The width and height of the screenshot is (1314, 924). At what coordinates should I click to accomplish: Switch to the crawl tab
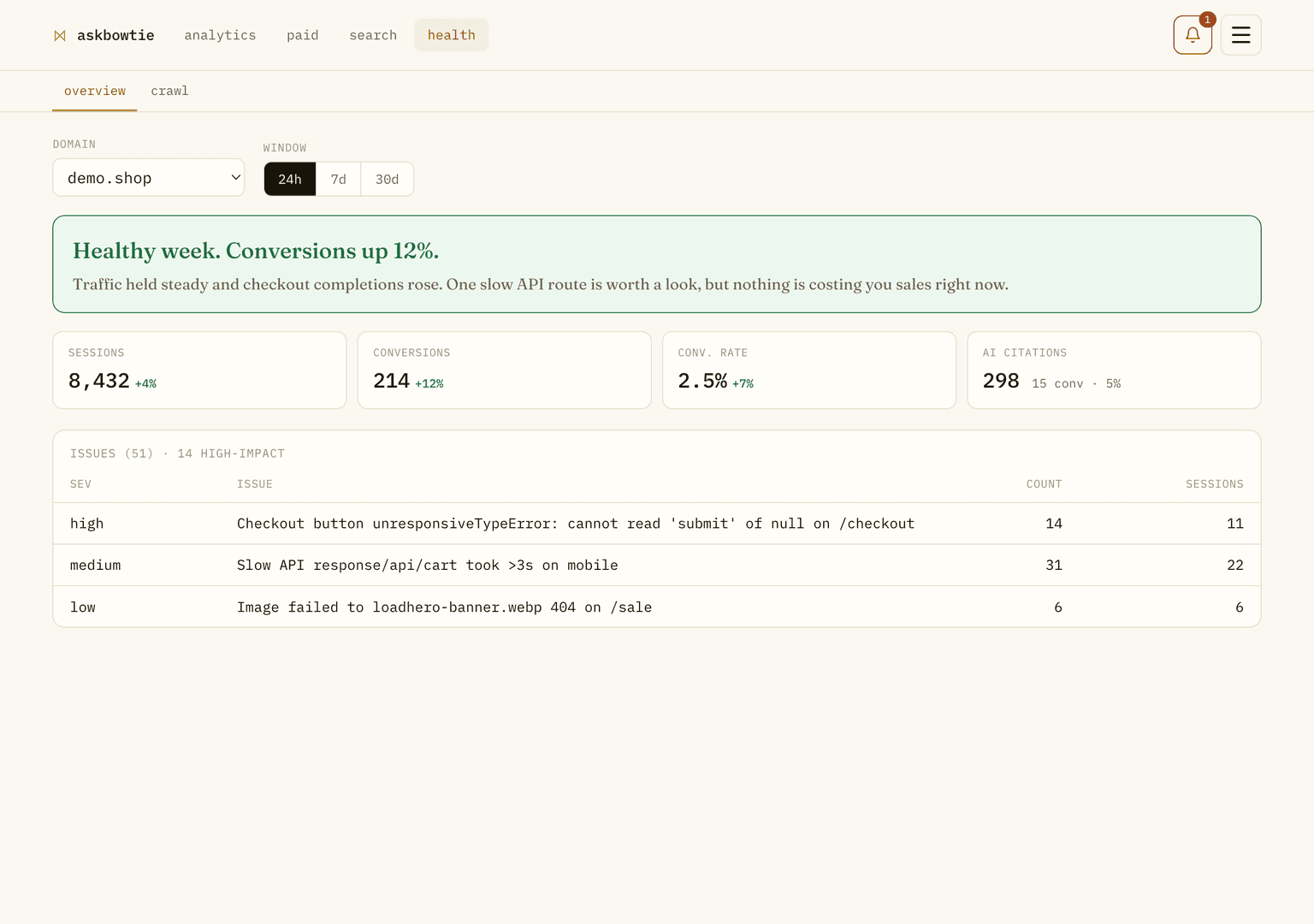pyautogui.click(x=169, y=91)
